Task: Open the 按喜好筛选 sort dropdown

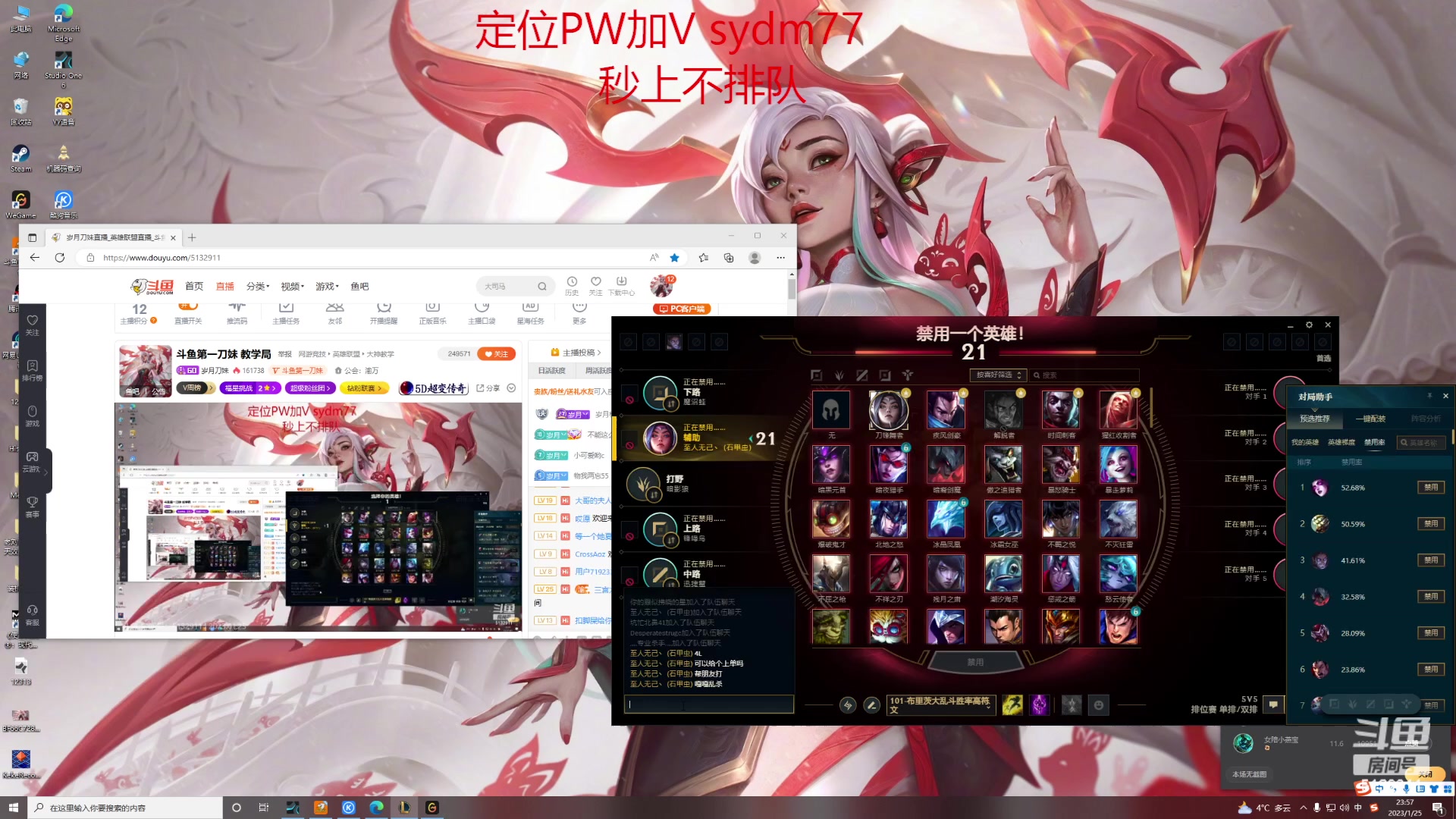Action: [x=998, y=375]
